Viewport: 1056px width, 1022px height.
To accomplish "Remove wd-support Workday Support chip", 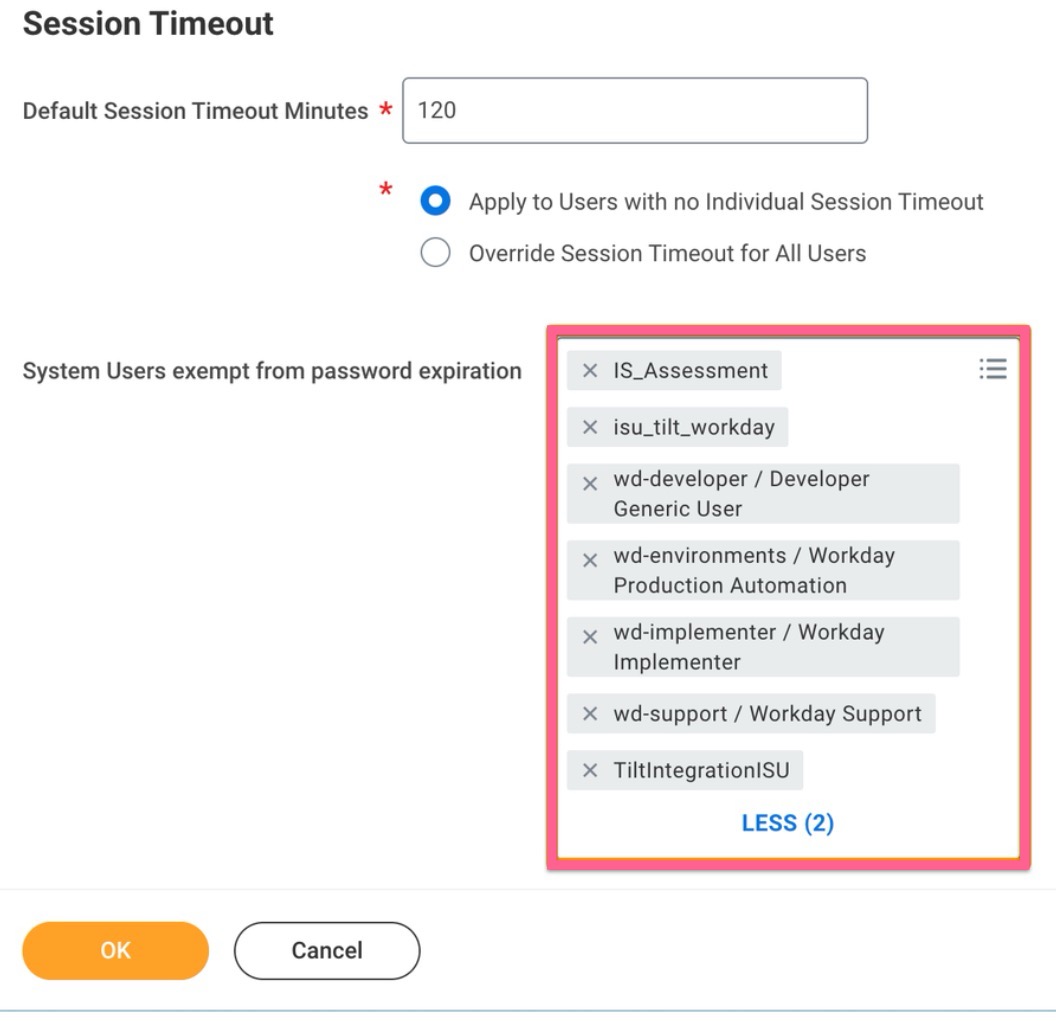I will click(590, 714).
